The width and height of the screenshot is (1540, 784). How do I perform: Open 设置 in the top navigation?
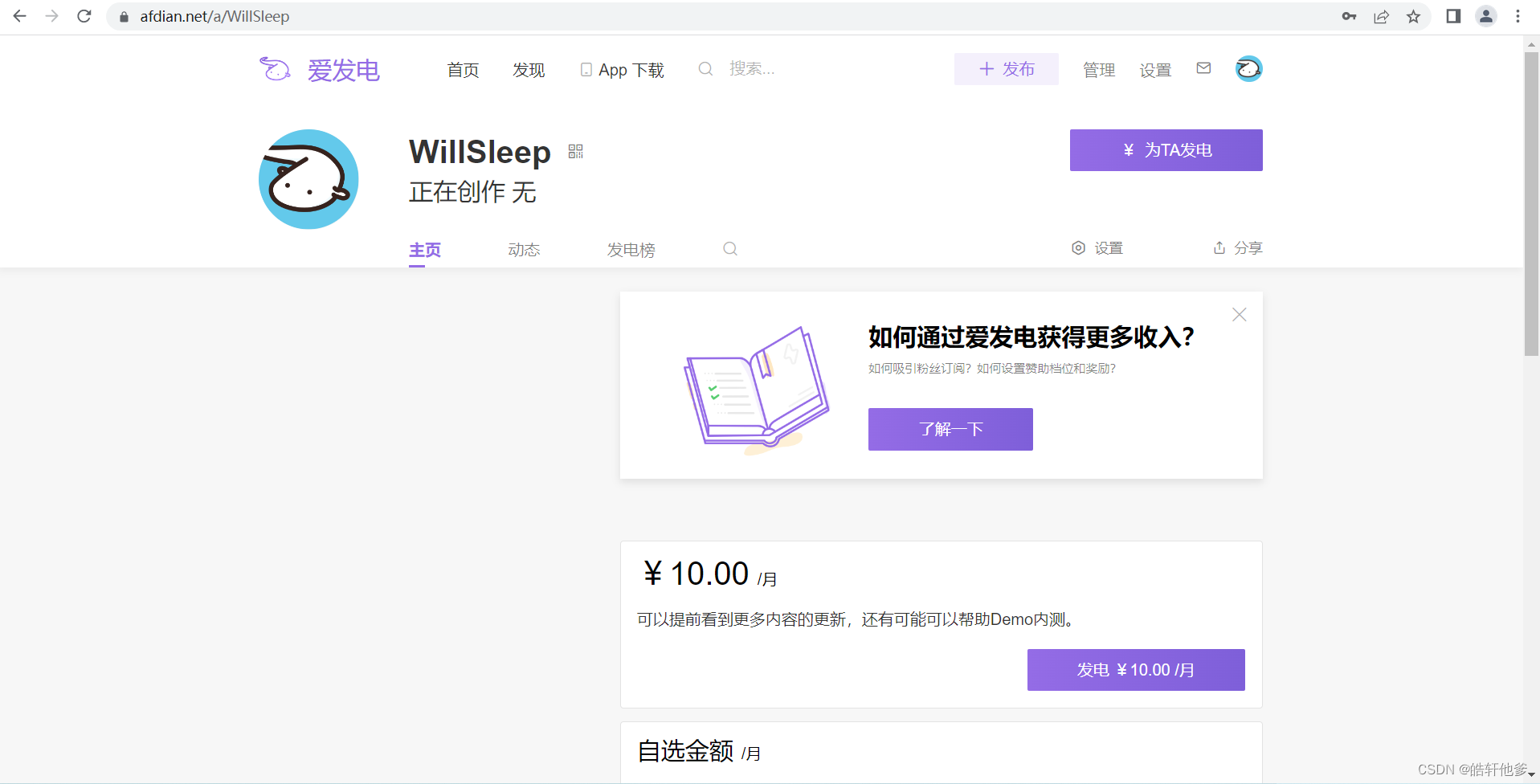[1155, 70]
